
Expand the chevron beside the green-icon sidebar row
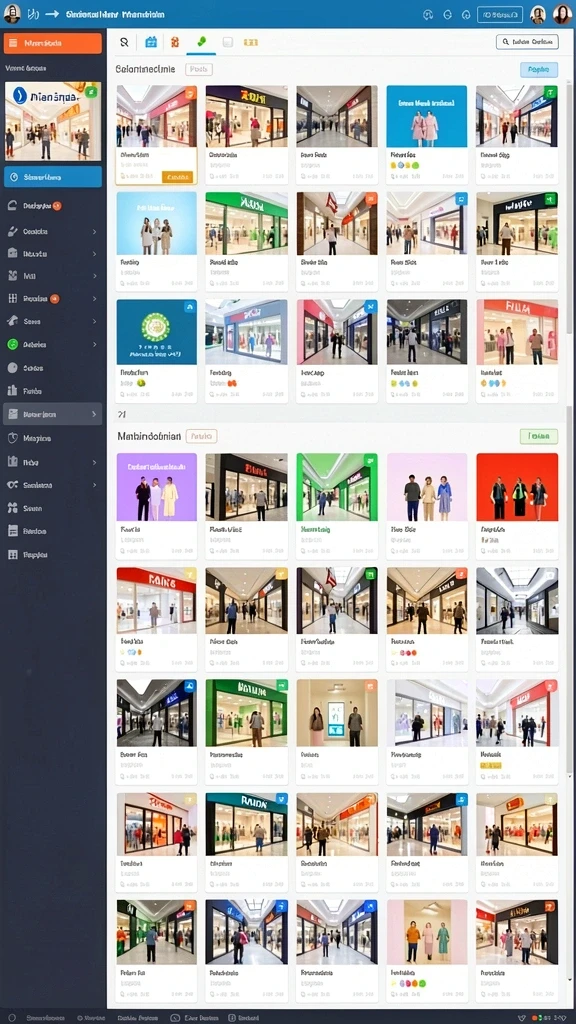94,344
